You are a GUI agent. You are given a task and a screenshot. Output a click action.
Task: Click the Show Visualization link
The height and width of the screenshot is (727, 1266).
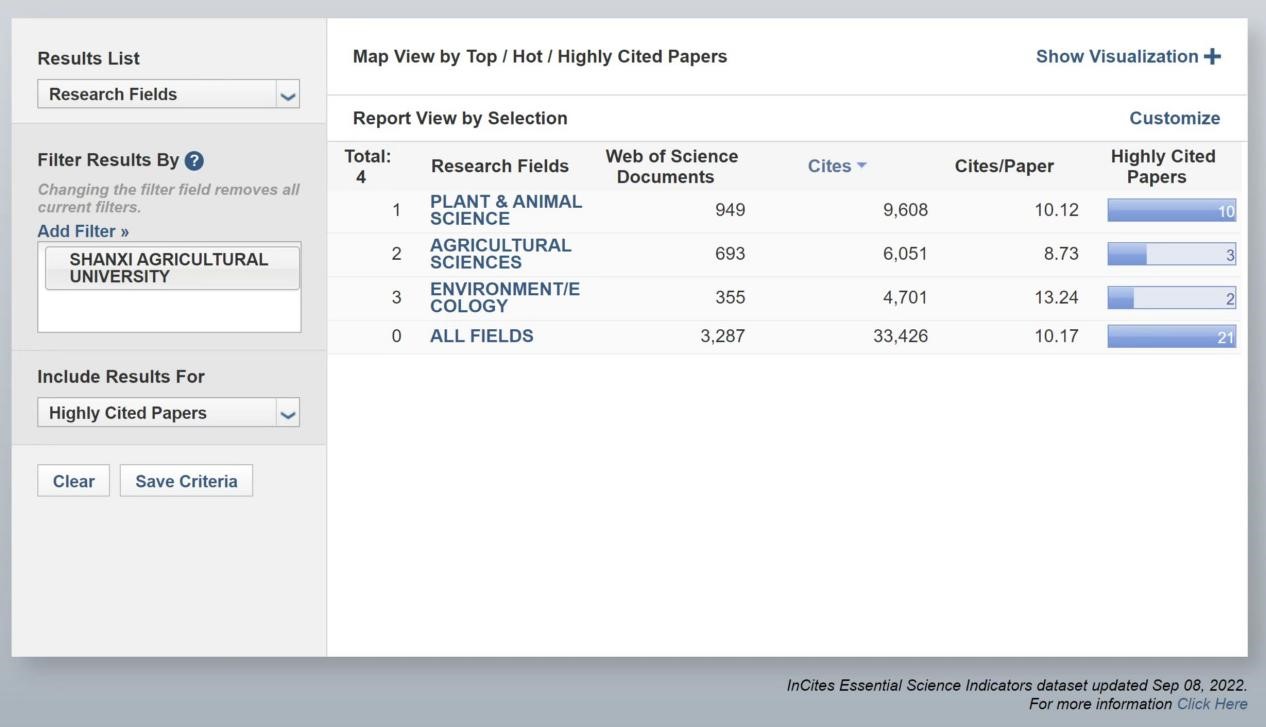pos(1116,57)
